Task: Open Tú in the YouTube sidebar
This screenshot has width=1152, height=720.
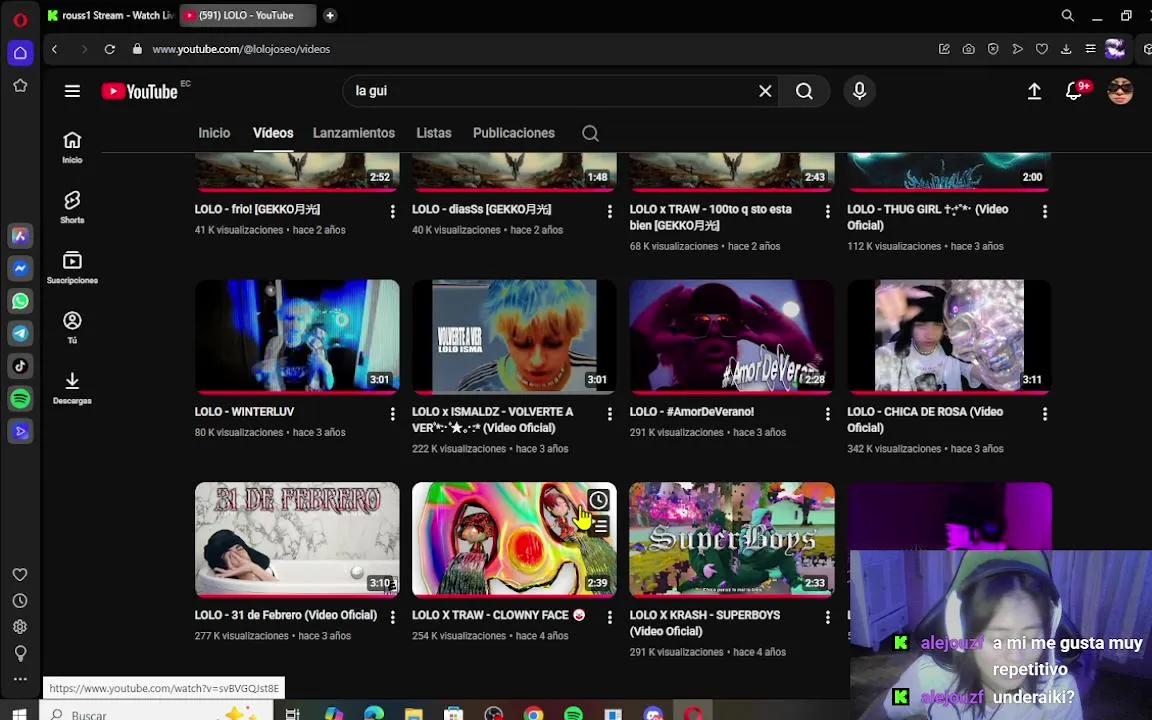Action: pos(72,327)
